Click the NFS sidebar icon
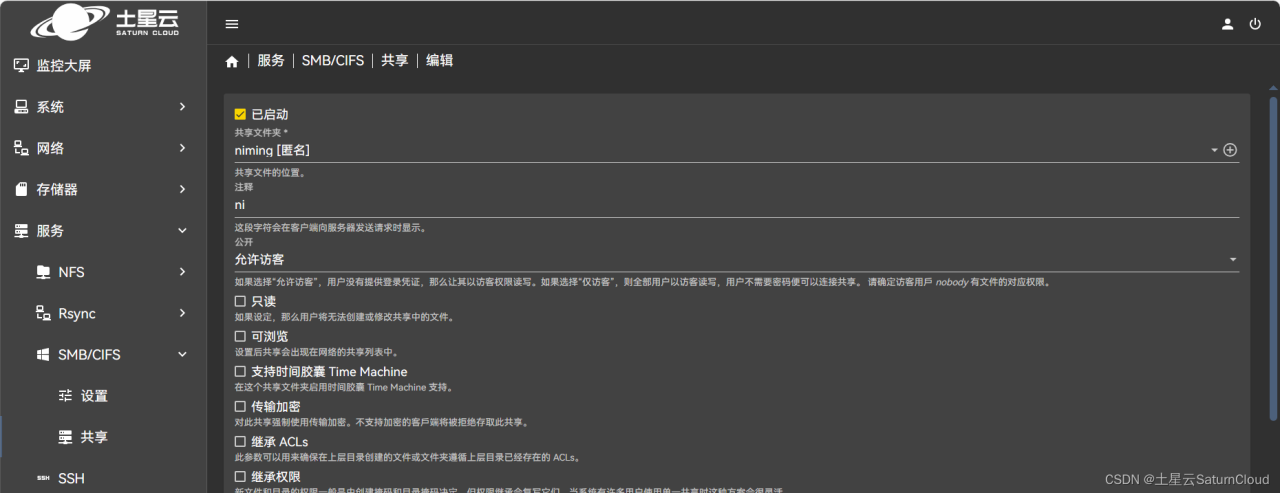 point(43,272)
